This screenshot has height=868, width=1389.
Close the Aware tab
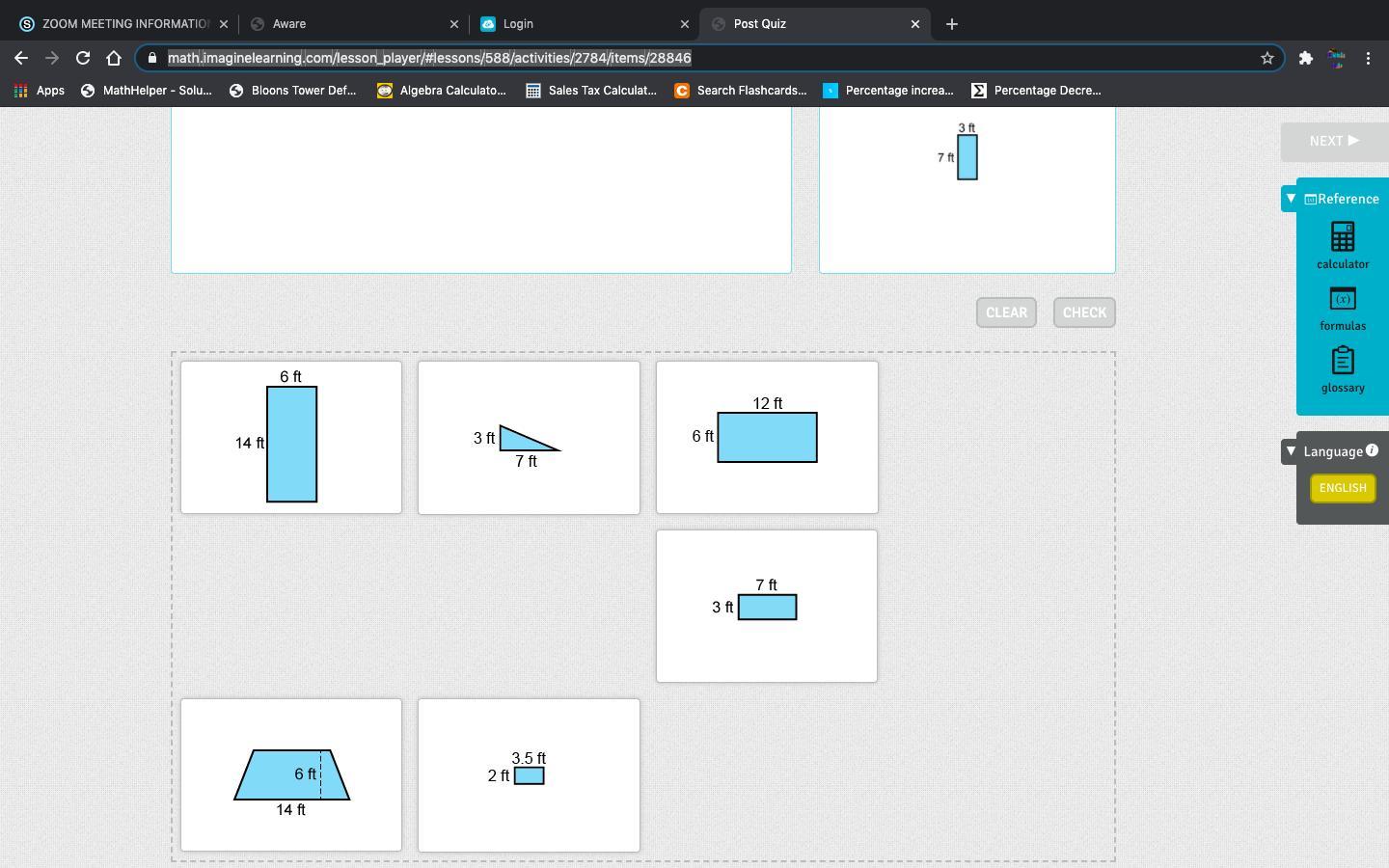454,23
